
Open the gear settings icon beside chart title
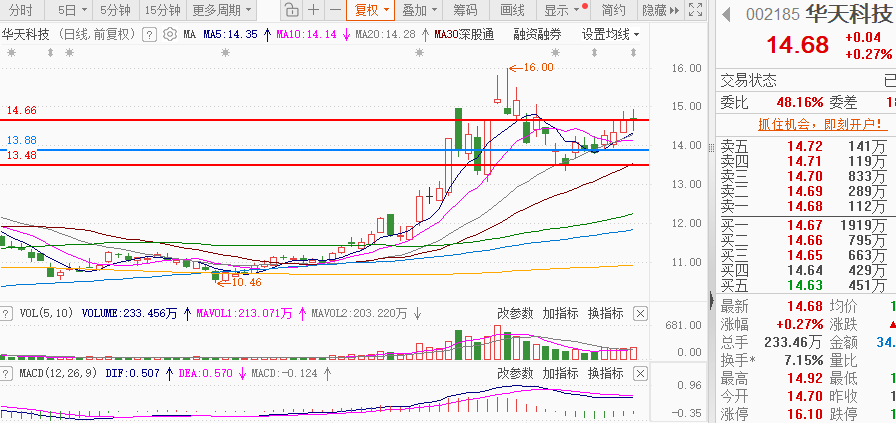click(x=169, y=35)
